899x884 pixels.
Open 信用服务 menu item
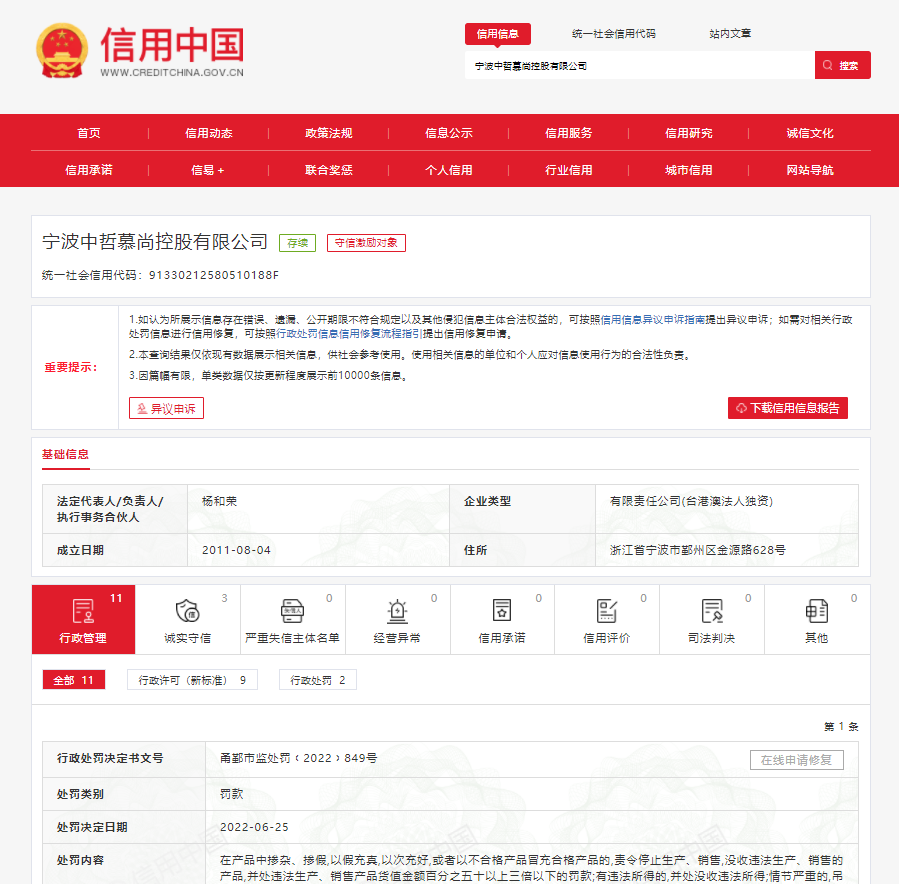point(569,133)
